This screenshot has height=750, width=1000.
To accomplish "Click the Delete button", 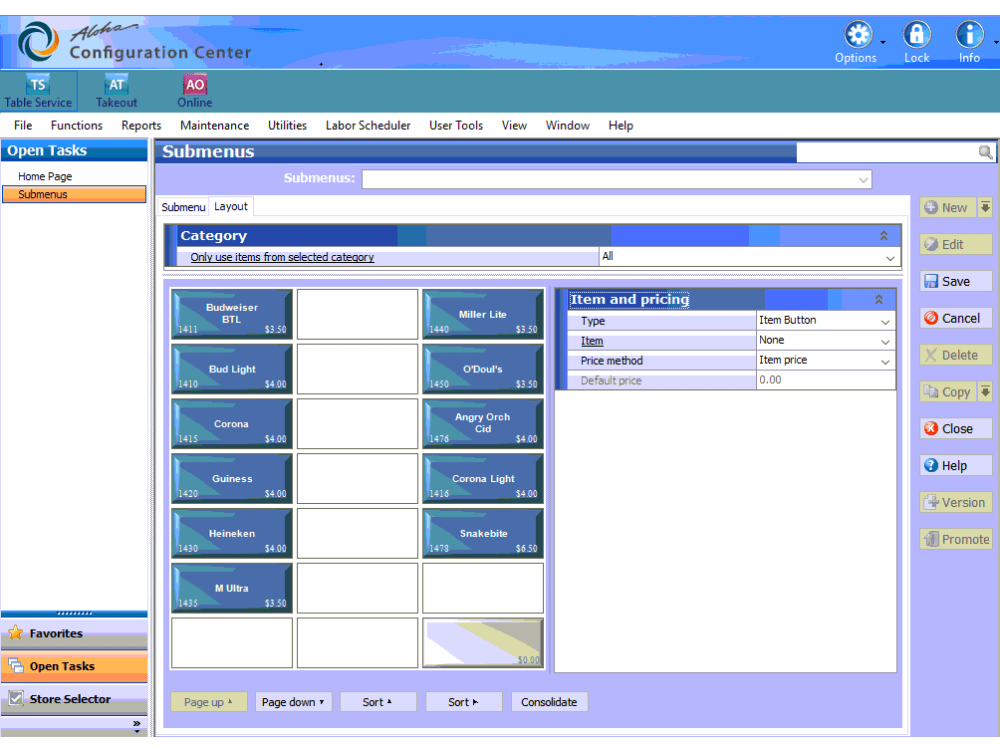I will [x=955, y=355].
